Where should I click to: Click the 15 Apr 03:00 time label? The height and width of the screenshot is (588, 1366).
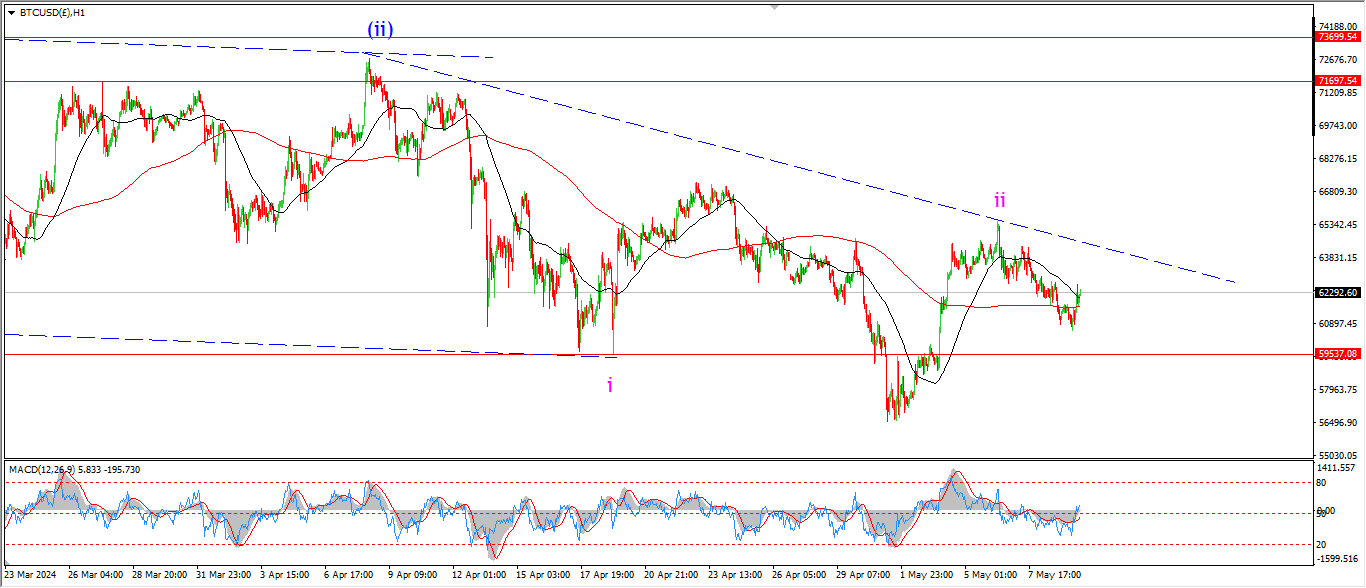click(x=542, y=575)
